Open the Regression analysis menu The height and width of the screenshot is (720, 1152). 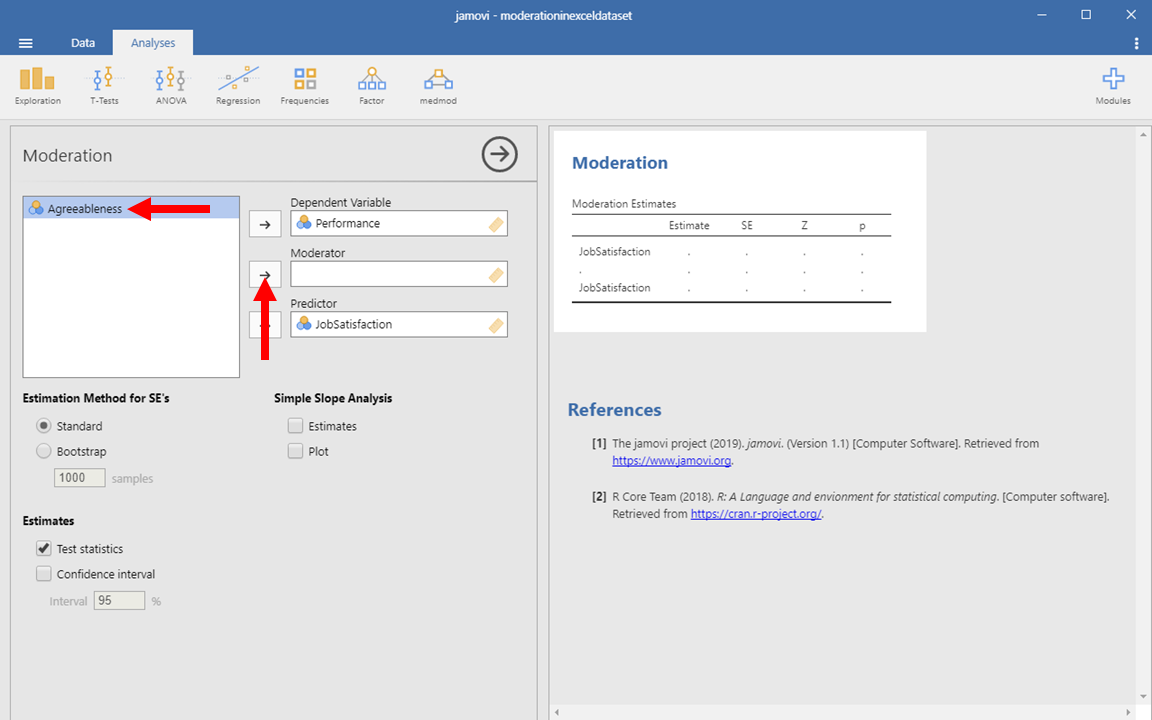pyautogui.click(x=238, y=86)
